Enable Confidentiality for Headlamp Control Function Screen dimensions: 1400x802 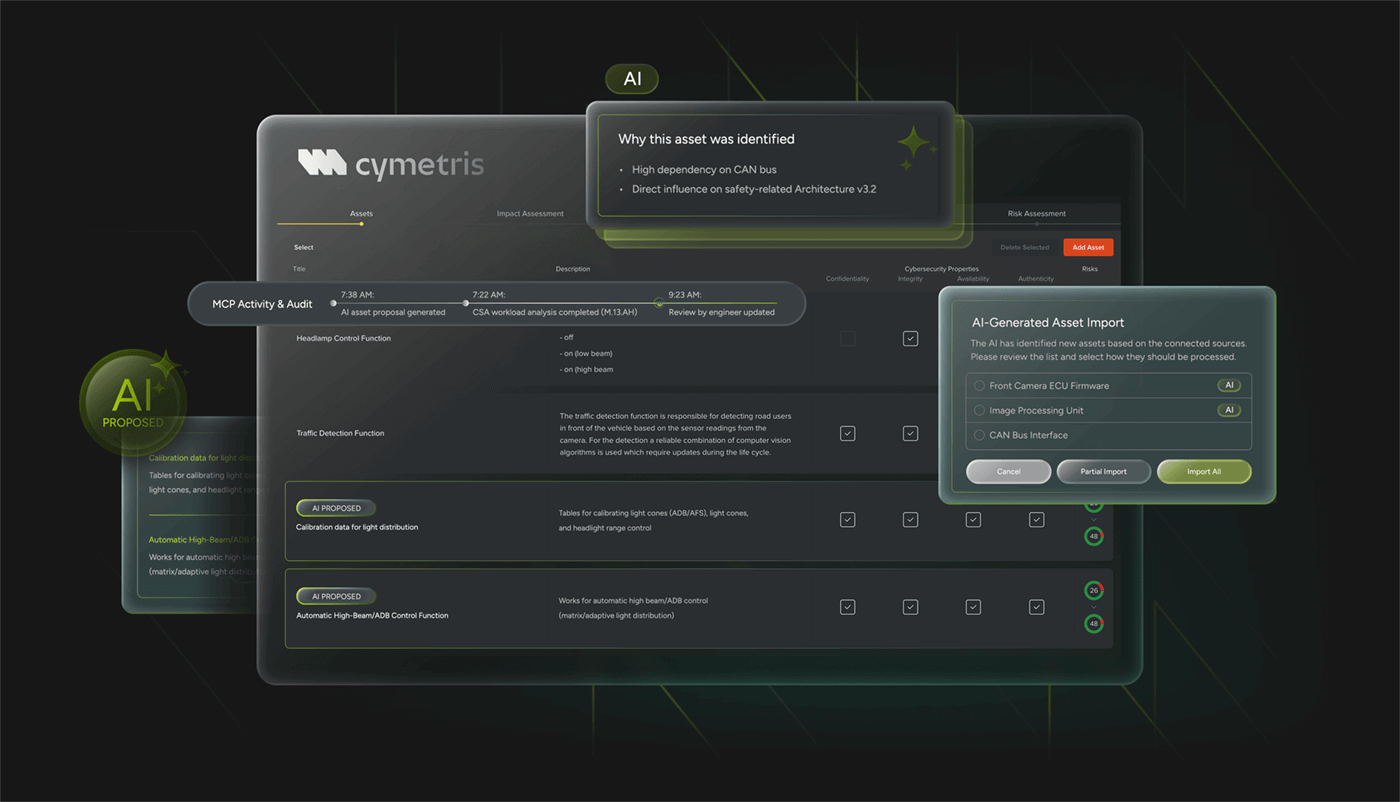847,339
